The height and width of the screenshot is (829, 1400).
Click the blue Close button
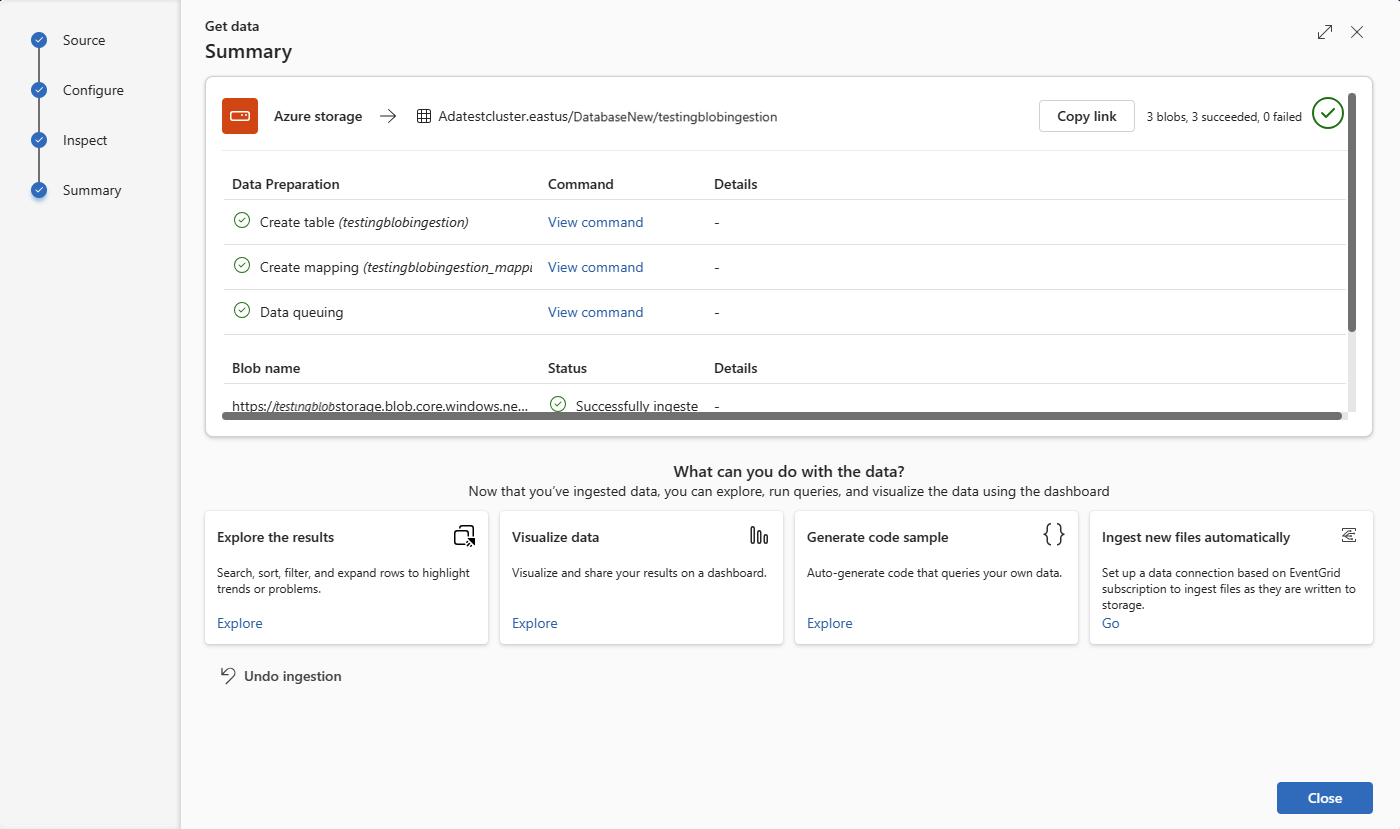coord(1325,798)
